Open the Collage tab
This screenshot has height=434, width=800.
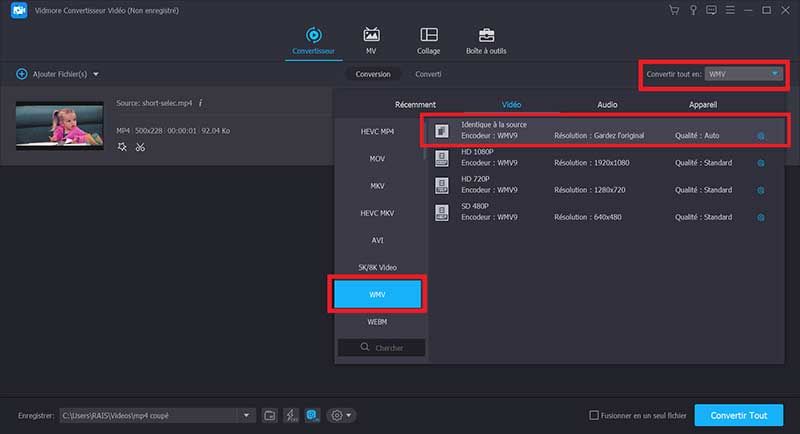[x=429, y=41]
